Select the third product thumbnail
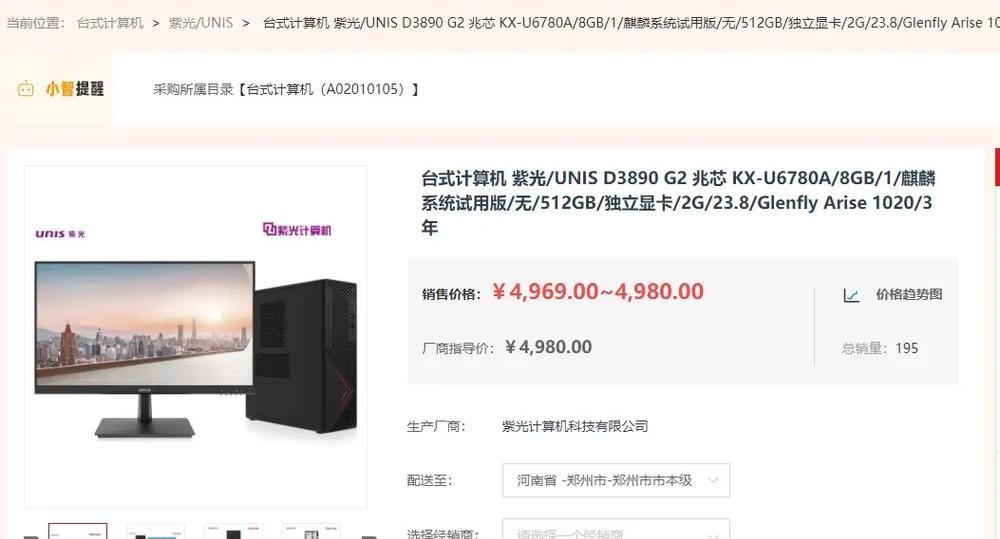This screenshot has height=539, width=1000. tap(233, 531)
